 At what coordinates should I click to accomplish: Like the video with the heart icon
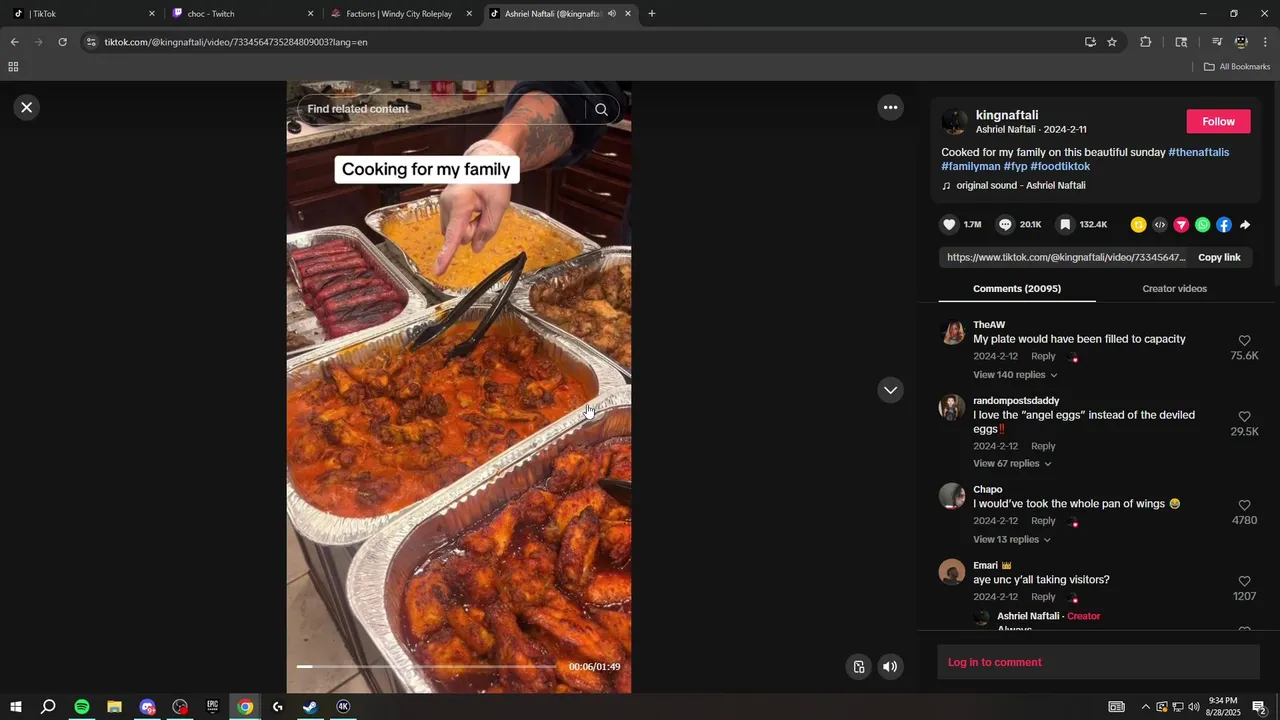[950, 225]
